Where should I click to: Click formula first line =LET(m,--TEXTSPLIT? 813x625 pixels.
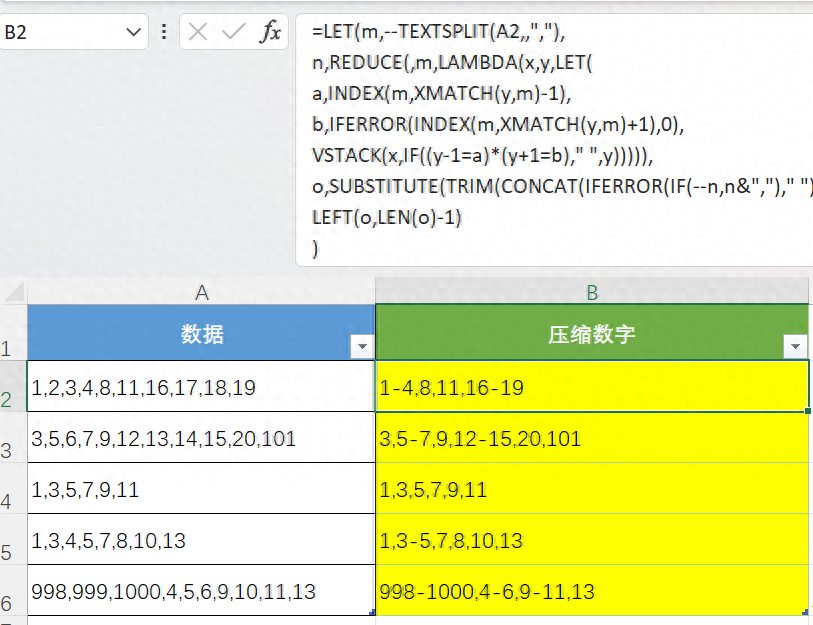(439, 32)
